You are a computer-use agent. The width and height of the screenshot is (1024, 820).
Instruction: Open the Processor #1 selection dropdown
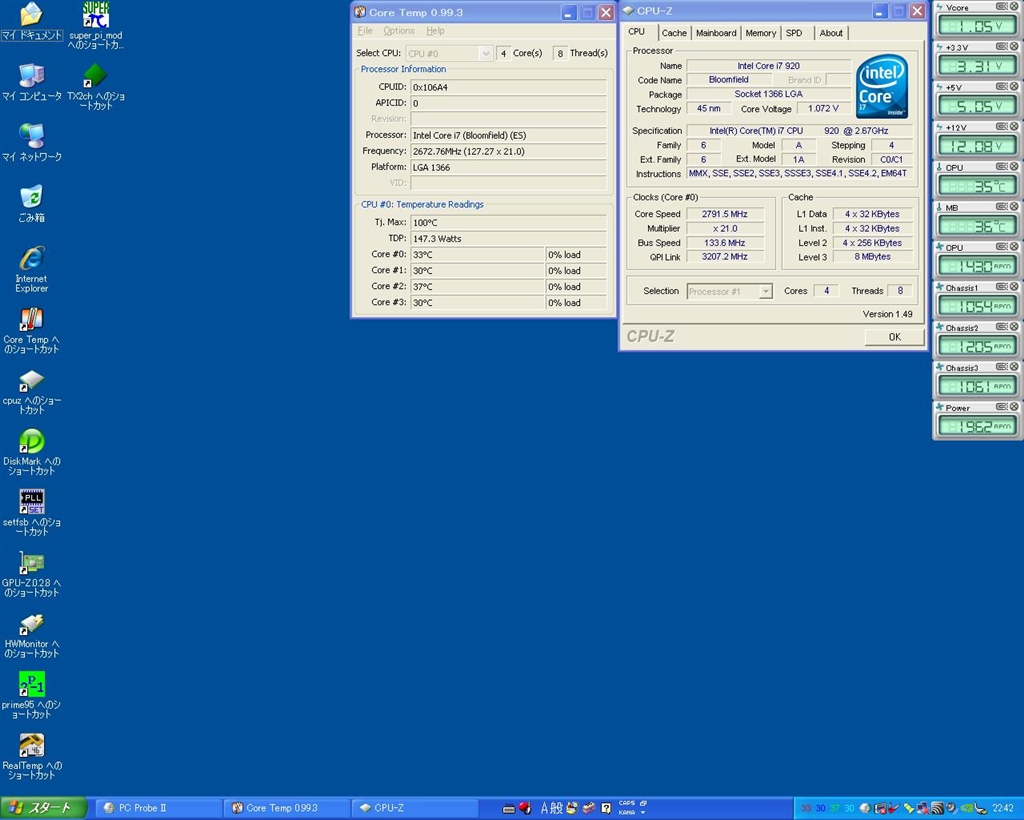point(765,291)
